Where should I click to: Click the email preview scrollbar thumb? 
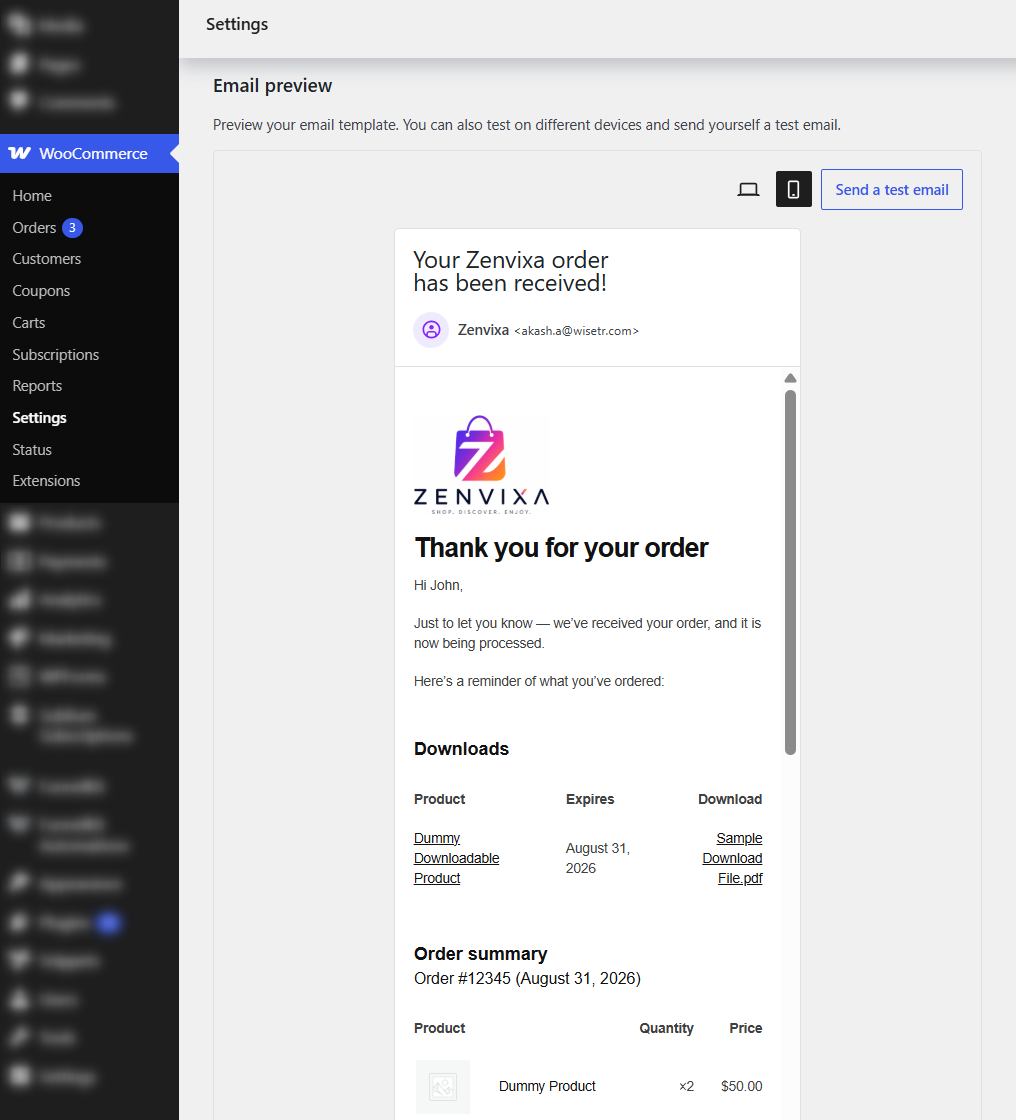tap(790, 572)
